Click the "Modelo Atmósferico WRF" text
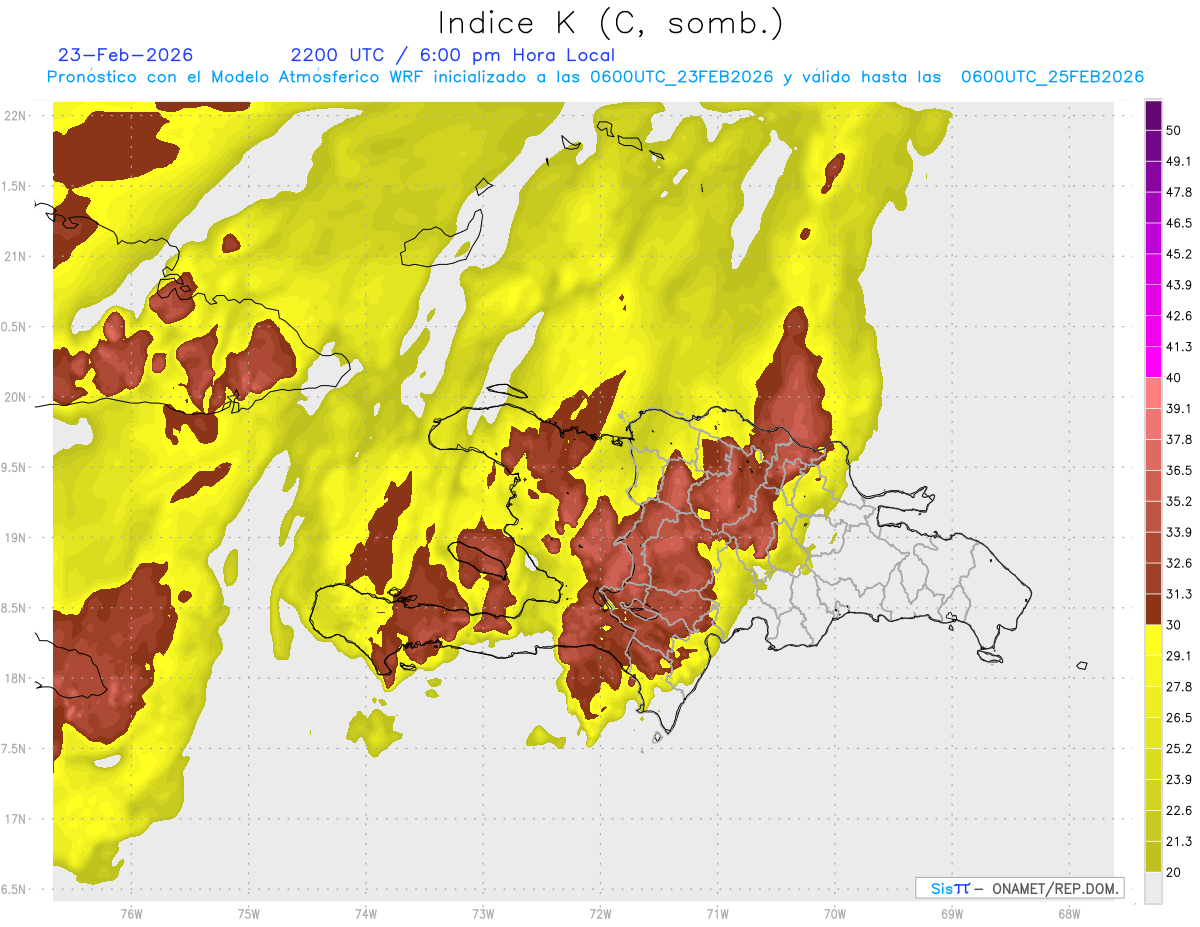The height and width of the screenshot is (927, 1200). coord(302,77)
